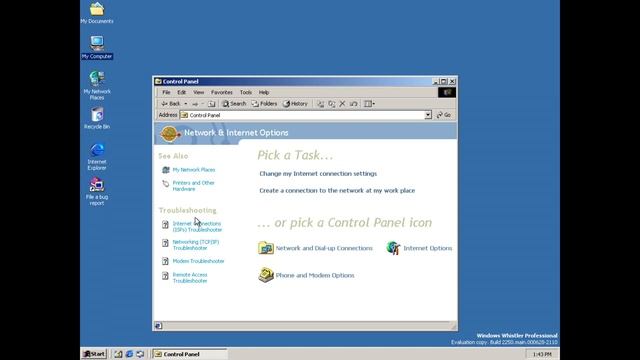
Task: Click the Printers and Other Hardware sidebar icon
Action: click(165, 184)
